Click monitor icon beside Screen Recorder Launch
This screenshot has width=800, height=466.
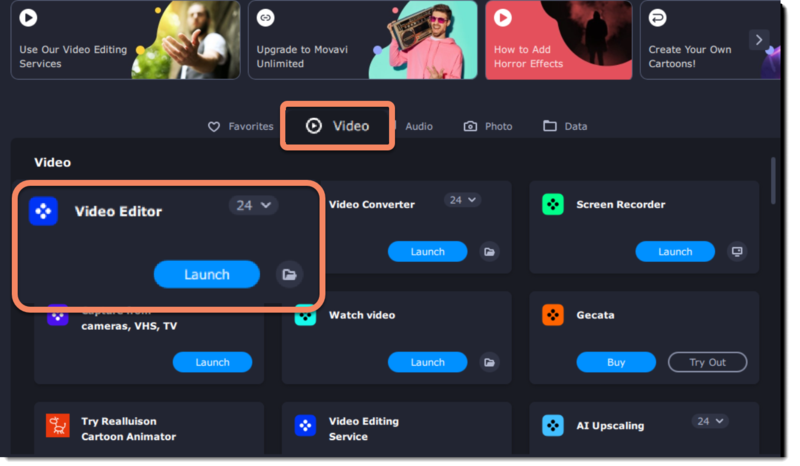pos(737,252)
